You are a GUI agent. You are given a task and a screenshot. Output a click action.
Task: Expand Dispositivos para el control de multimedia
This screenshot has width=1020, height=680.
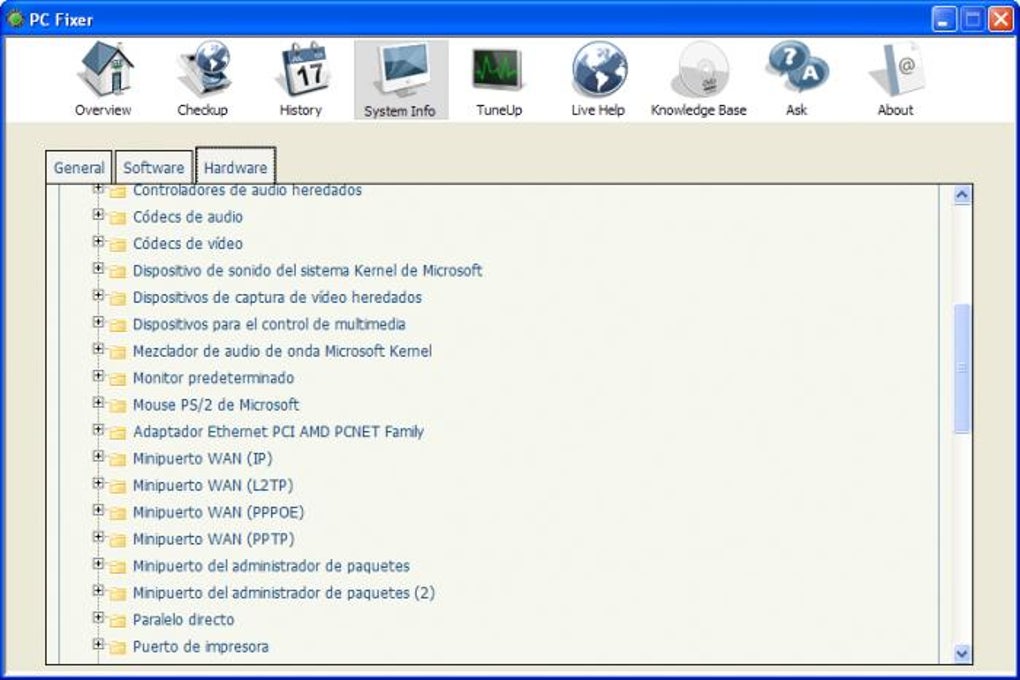98,321
